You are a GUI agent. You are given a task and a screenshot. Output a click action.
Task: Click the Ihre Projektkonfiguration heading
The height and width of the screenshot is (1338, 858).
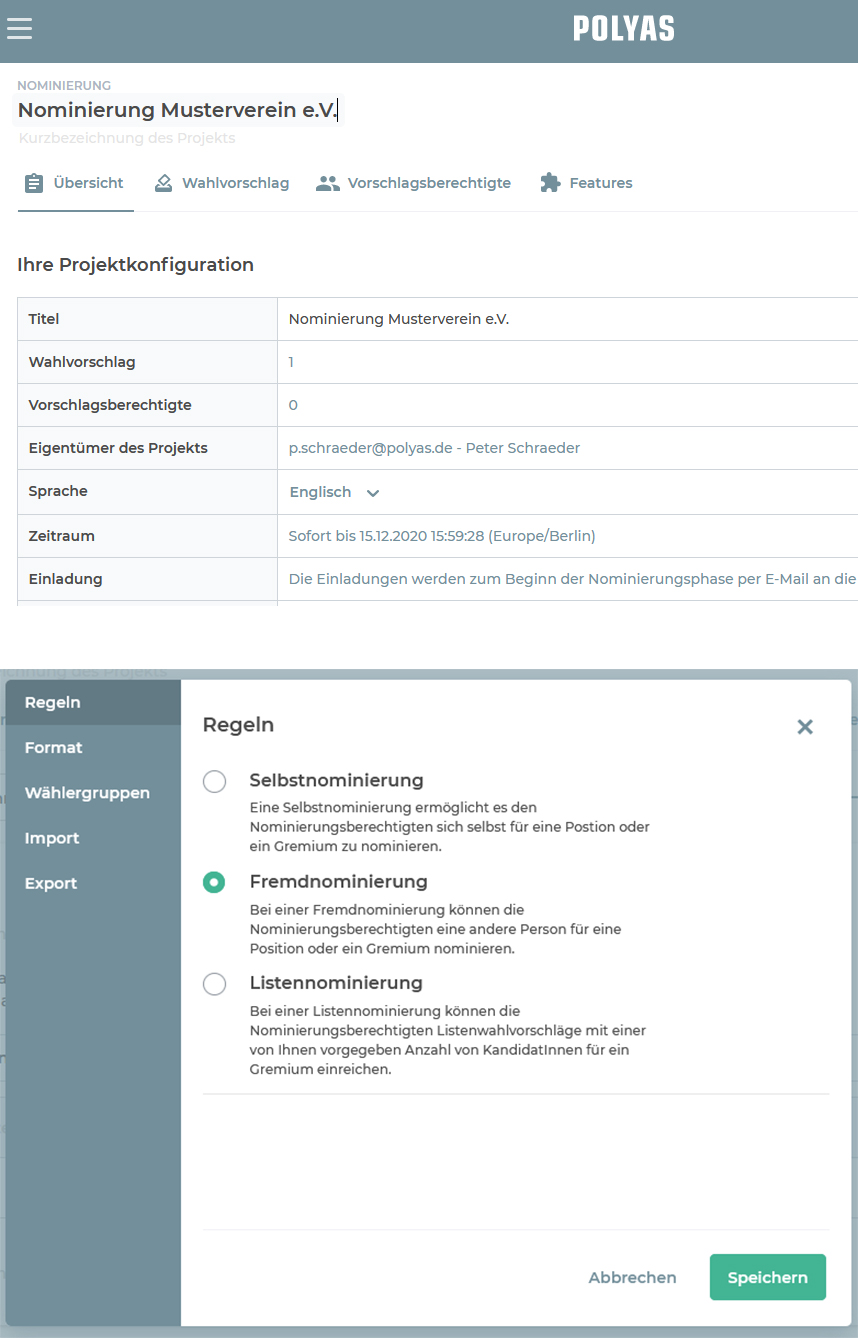click(x=136, y=265)
